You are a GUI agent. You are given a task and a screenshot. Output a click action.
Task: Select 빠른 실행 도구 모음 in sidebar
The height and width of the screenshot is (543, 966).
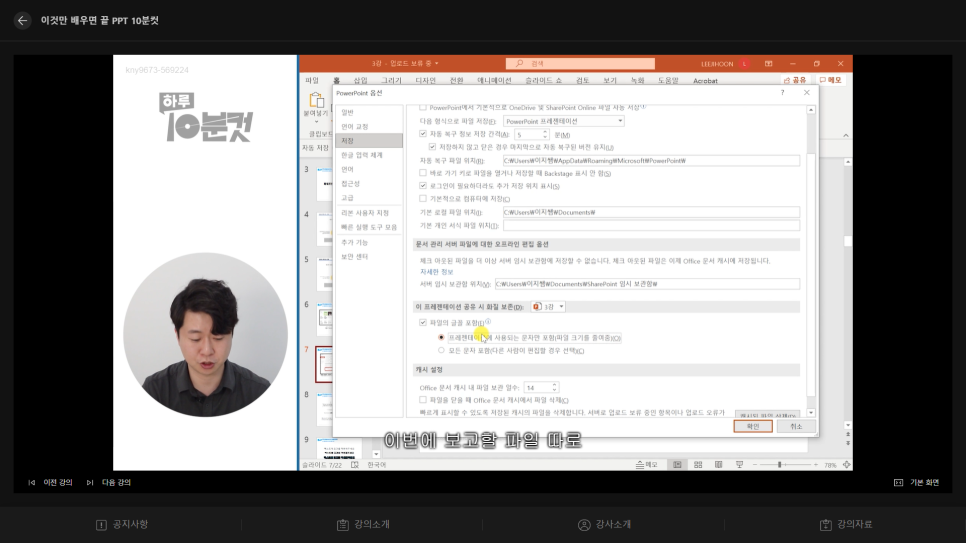368,227
